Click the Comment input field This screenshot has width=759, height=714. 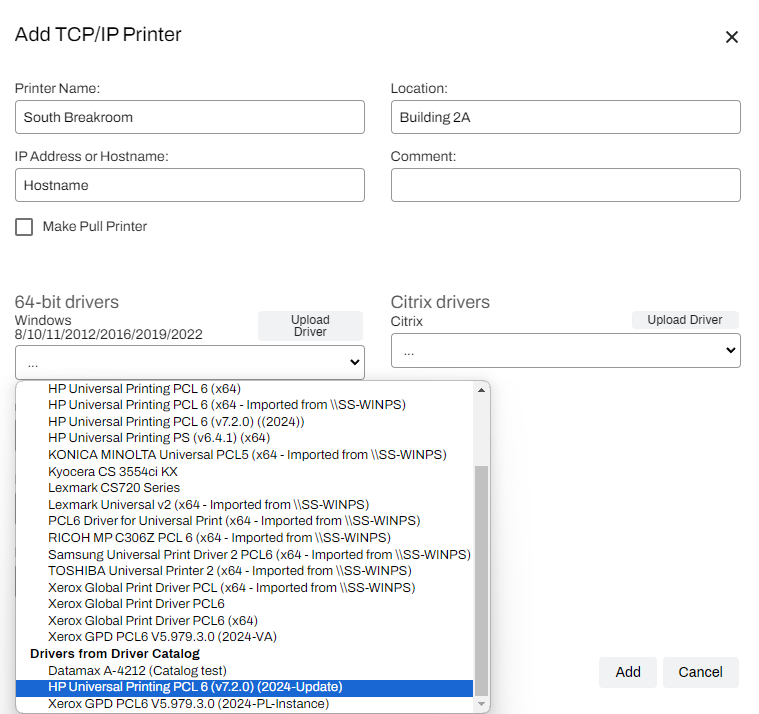point(565,185)
